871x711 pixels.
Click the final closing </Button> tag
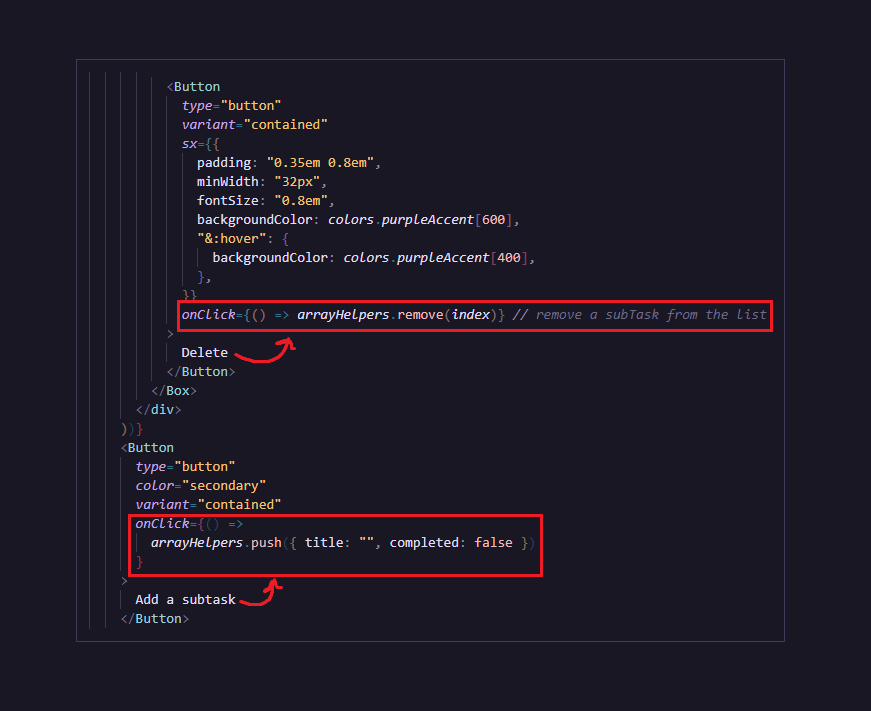coord(155,619)
